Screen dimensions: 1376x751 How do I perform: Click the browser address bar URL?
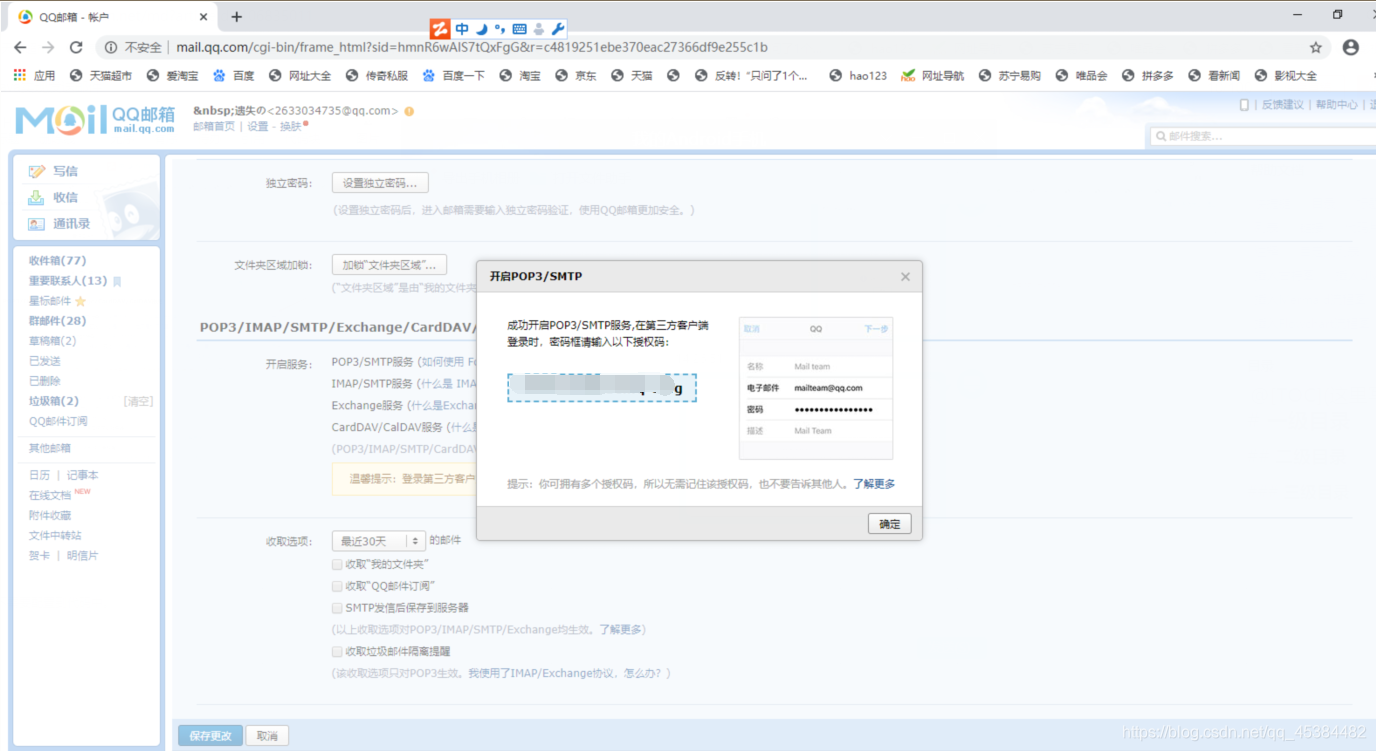(472, 47)
